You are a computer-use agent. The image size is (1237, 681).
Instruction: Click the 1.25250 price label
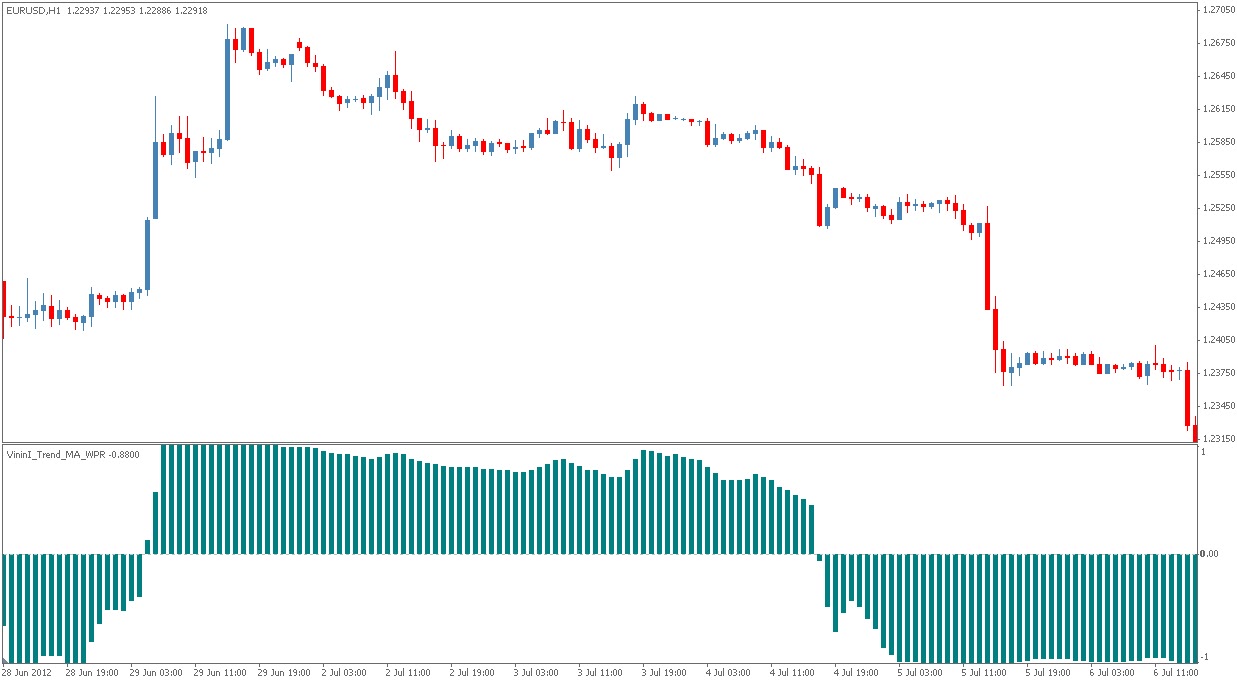(1217, 208)
